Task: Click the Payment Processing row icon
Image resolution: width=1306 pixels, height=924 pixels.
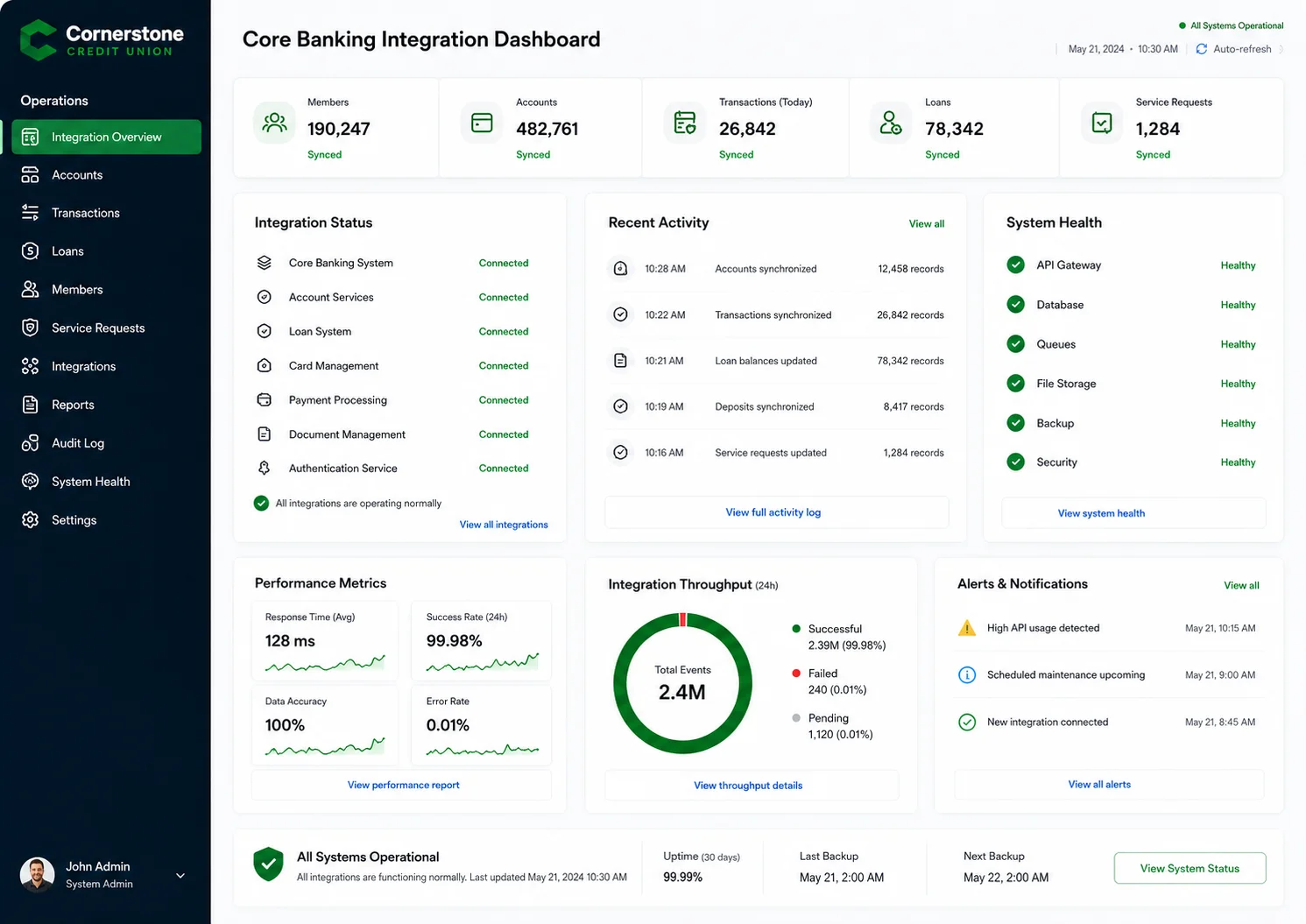Action: pos(264,399)
